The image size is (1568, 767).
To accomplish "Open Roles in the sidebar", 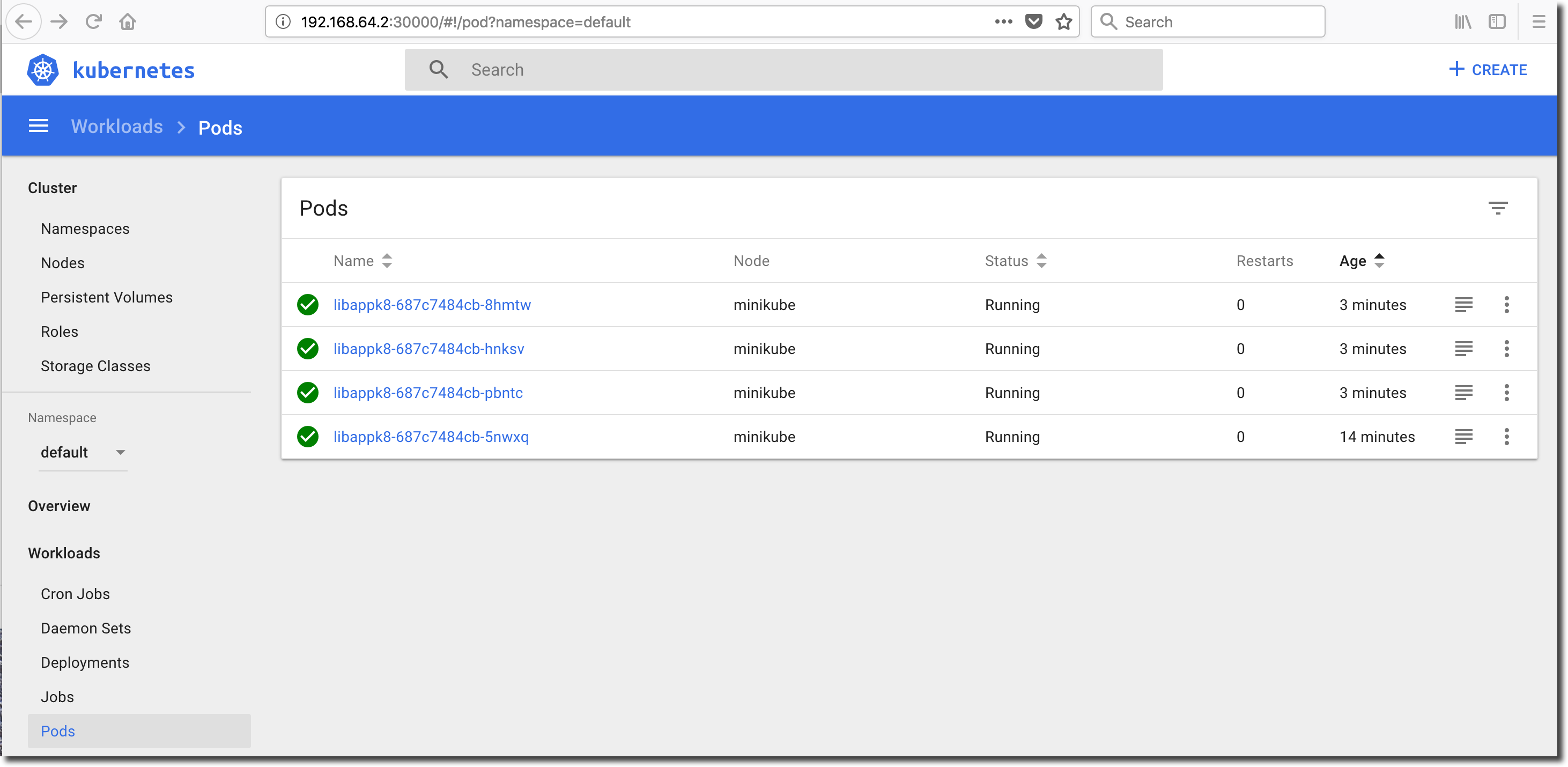I will point(59,331).
